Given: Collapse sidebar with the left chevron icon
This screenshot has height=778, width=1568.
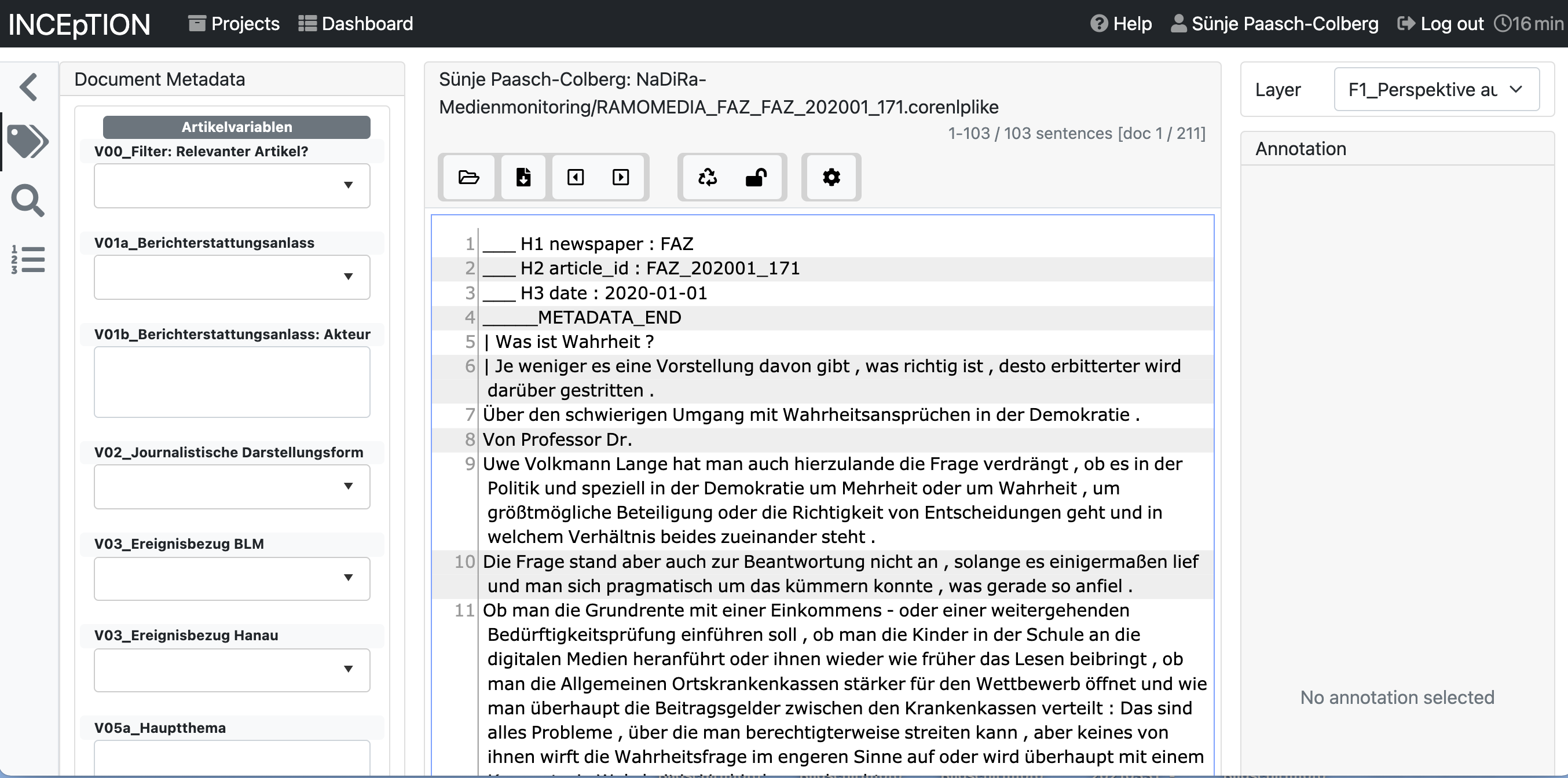Looking at the screenshot, I should [x=28, y=86].
